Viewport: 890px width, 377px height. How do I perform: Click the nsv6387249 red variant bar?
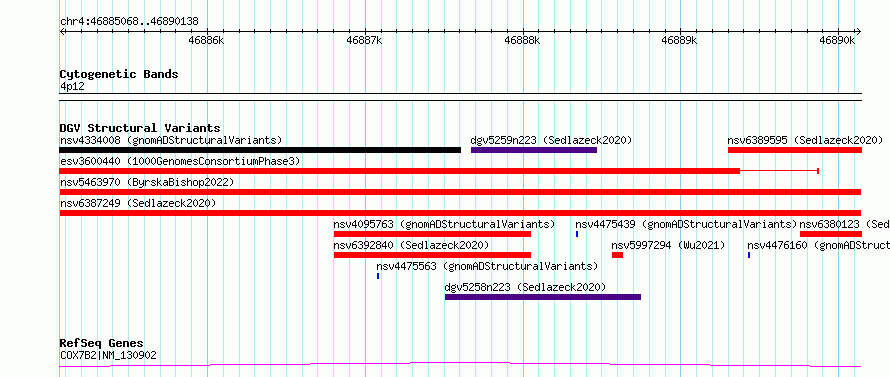[460, 213]
